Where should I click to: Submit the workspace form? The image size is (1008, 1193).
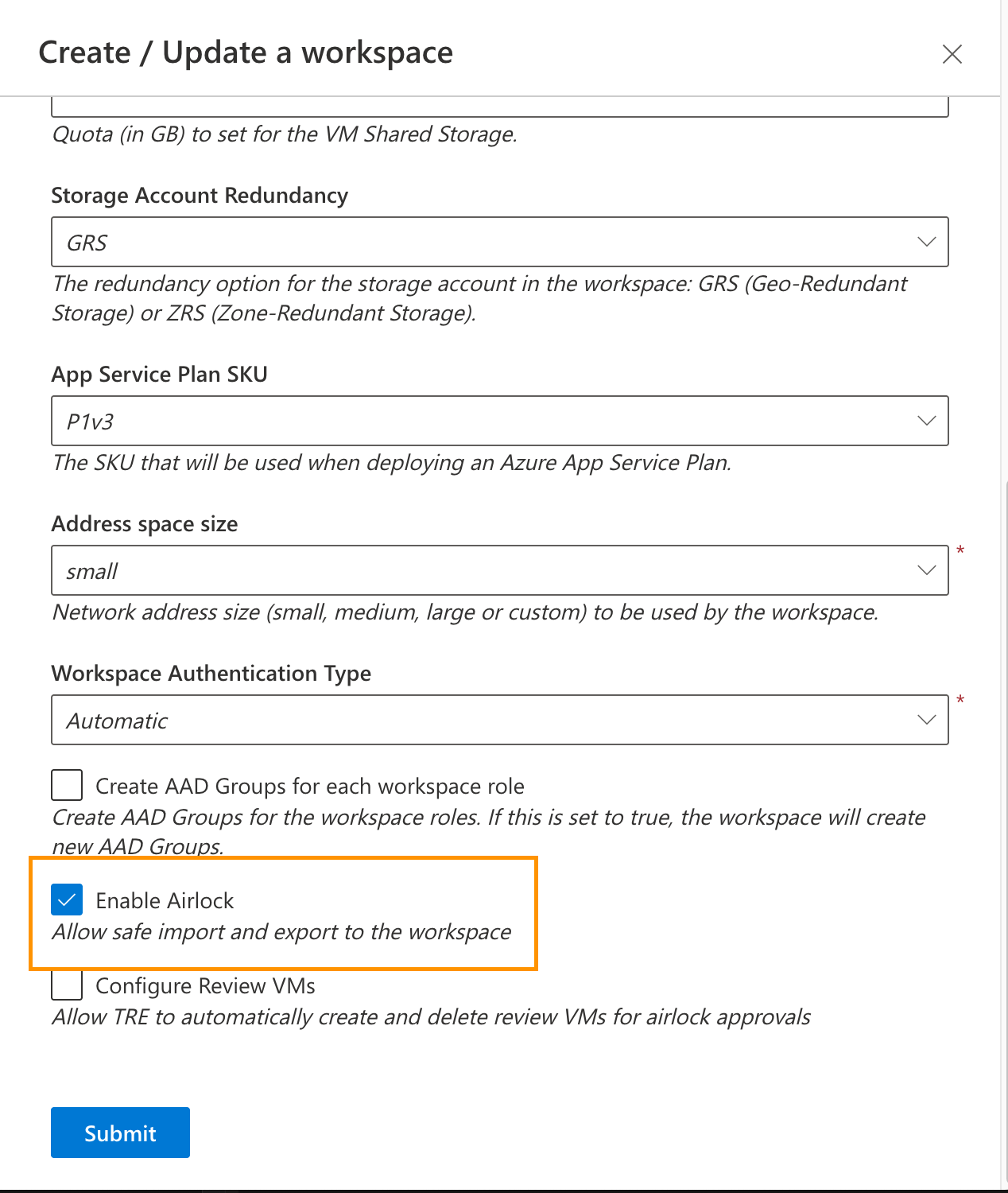coord(120,1133)
